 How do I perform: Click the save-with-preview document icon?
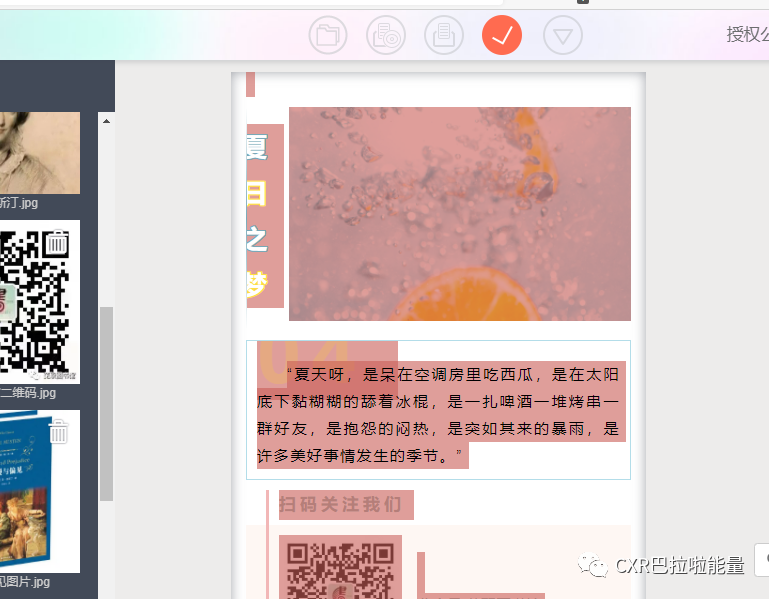386,35
